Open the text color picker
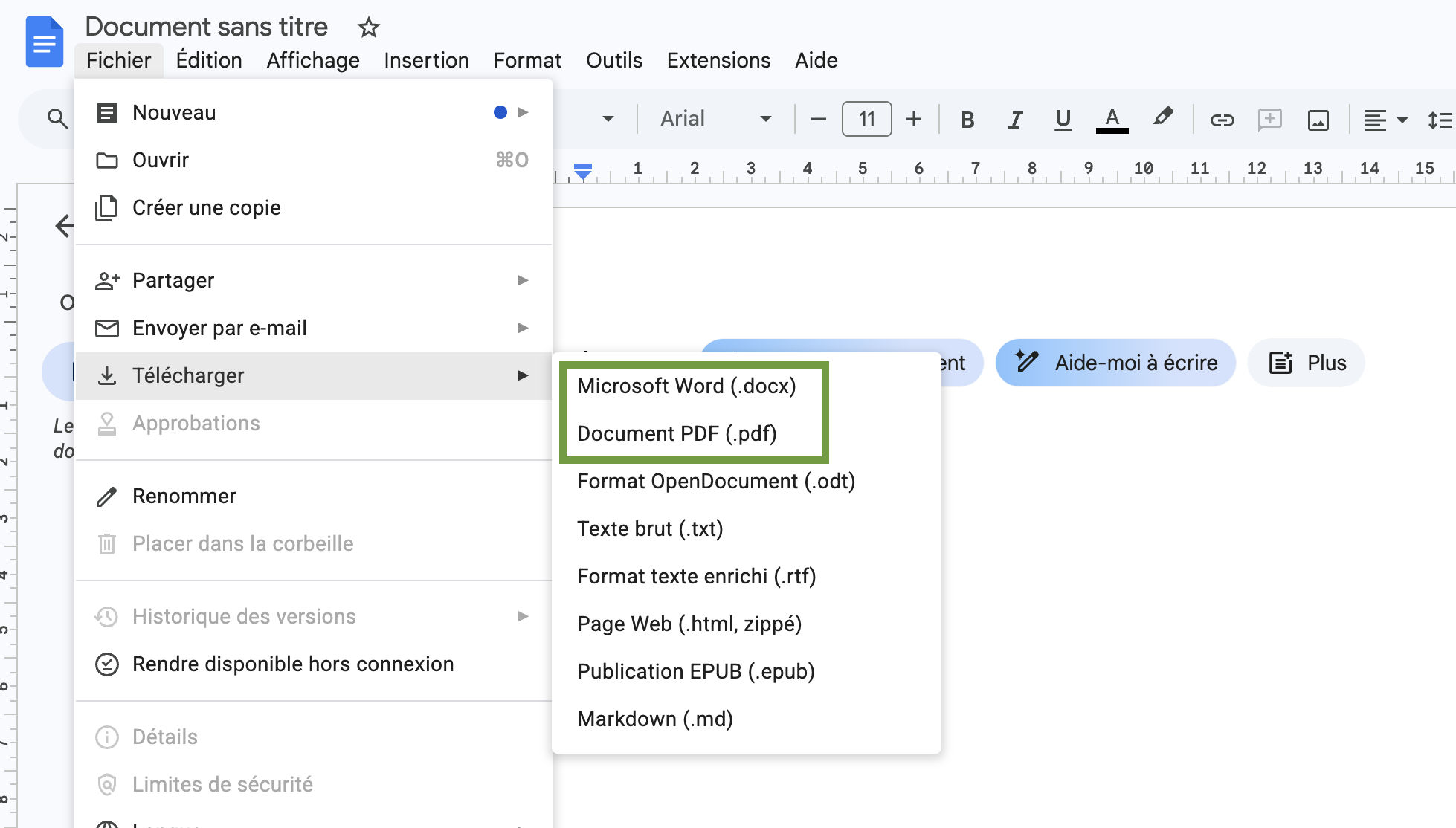 tap(1111, 119)
